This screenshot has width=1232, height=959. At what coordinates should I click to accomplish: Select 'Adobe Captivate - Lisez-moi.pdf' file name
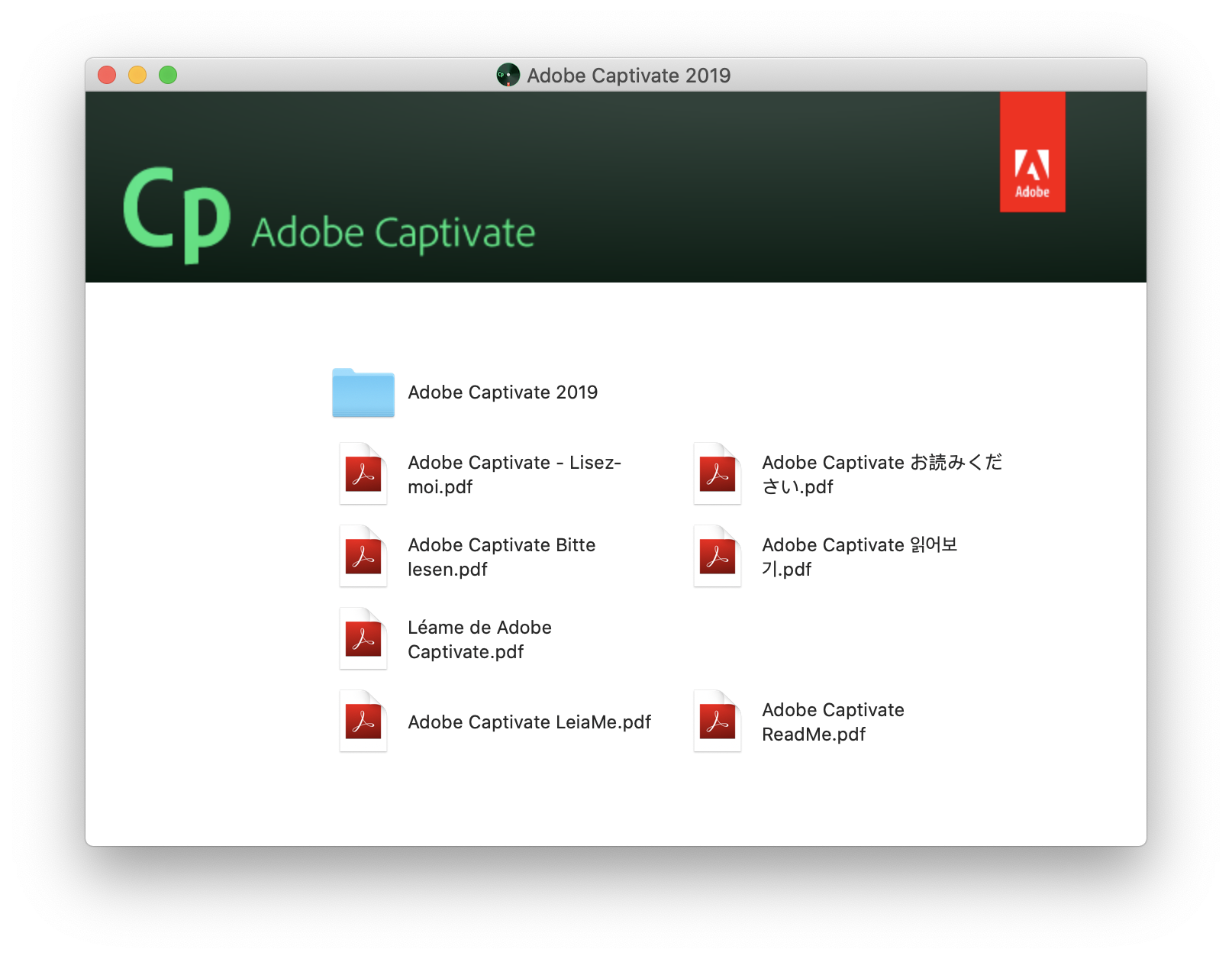514,474
